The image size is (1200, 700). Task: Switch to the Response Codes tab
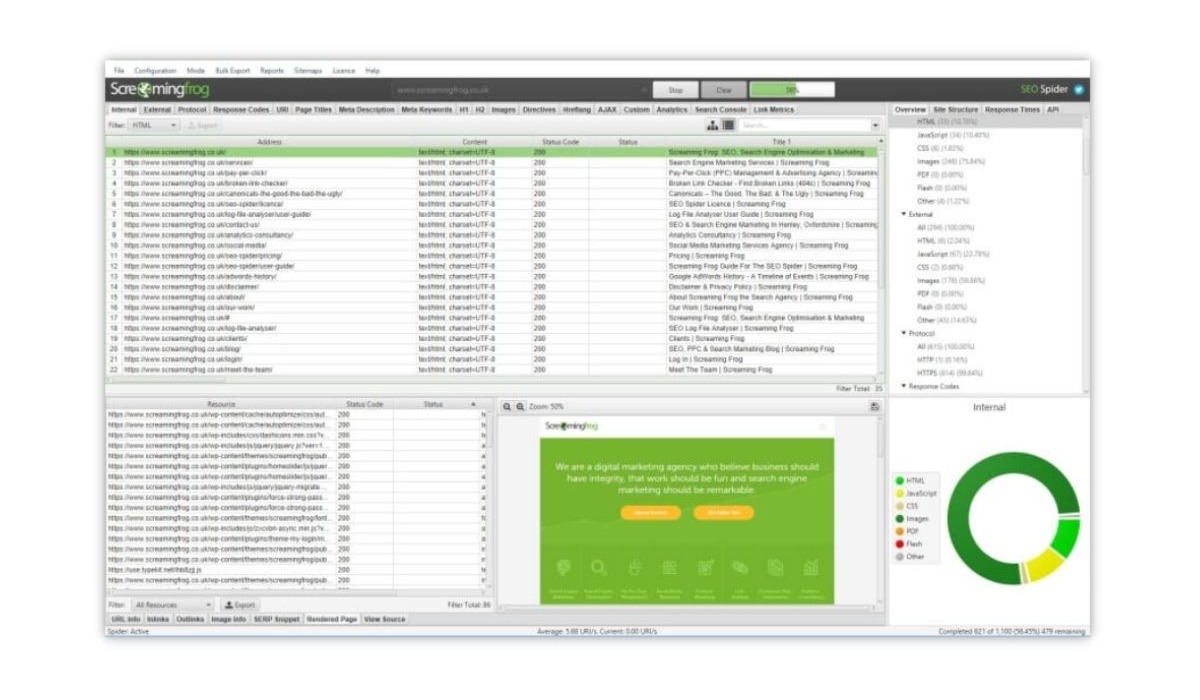tap(241, 110)
